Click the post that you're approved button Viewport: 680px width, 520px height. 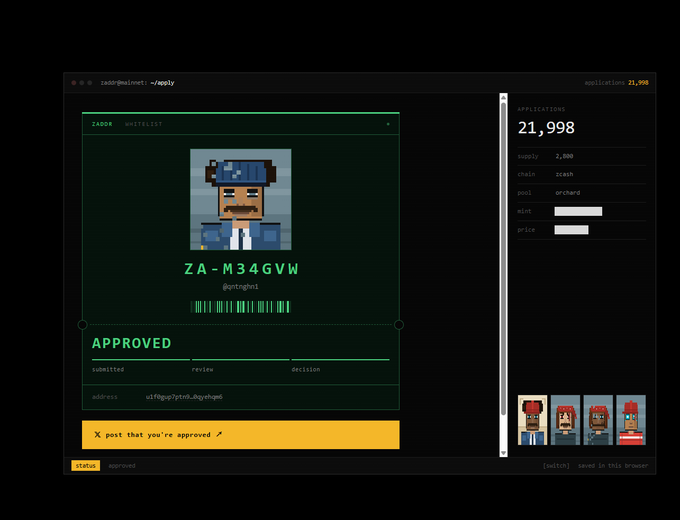click(x=241, y=435)
